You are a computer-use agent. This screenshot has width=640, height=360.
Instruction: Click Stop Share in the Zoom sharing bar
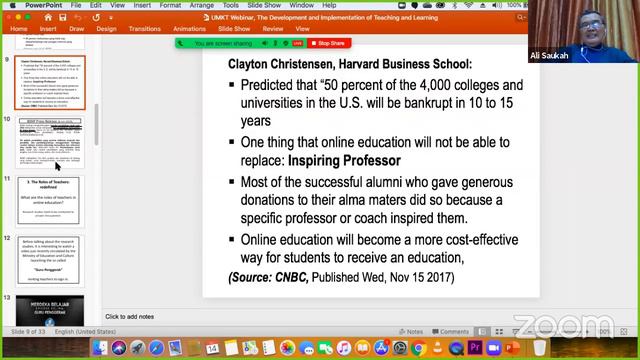329,43
